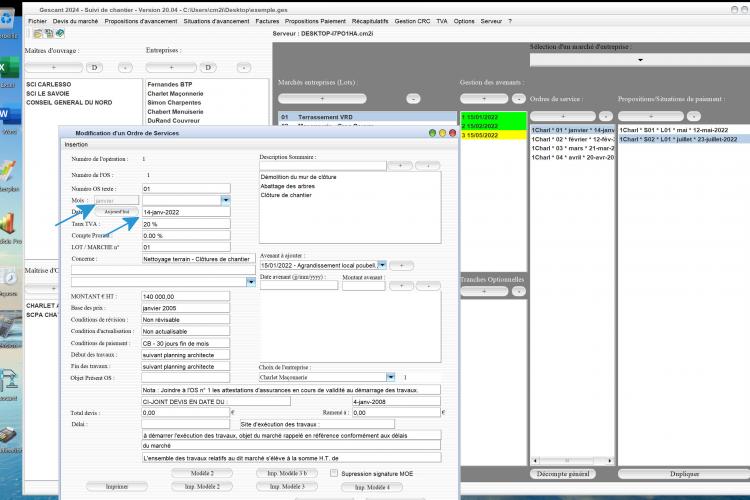Open the Gestion CRC menu
750x500 pixels.
click(412, 21)
